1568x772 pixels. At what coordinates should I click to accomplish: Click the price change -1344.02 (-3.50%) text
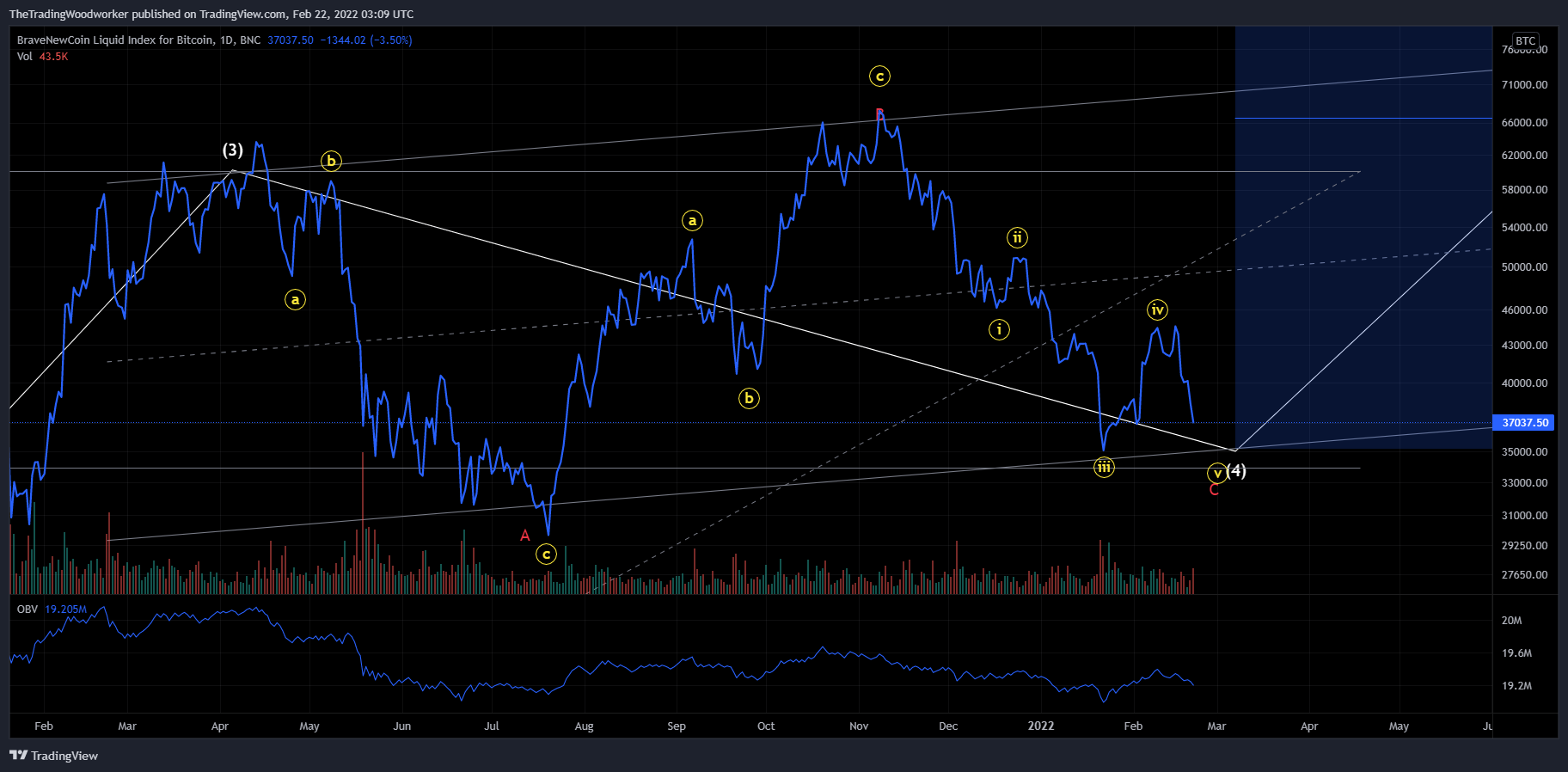coord(366,40)
